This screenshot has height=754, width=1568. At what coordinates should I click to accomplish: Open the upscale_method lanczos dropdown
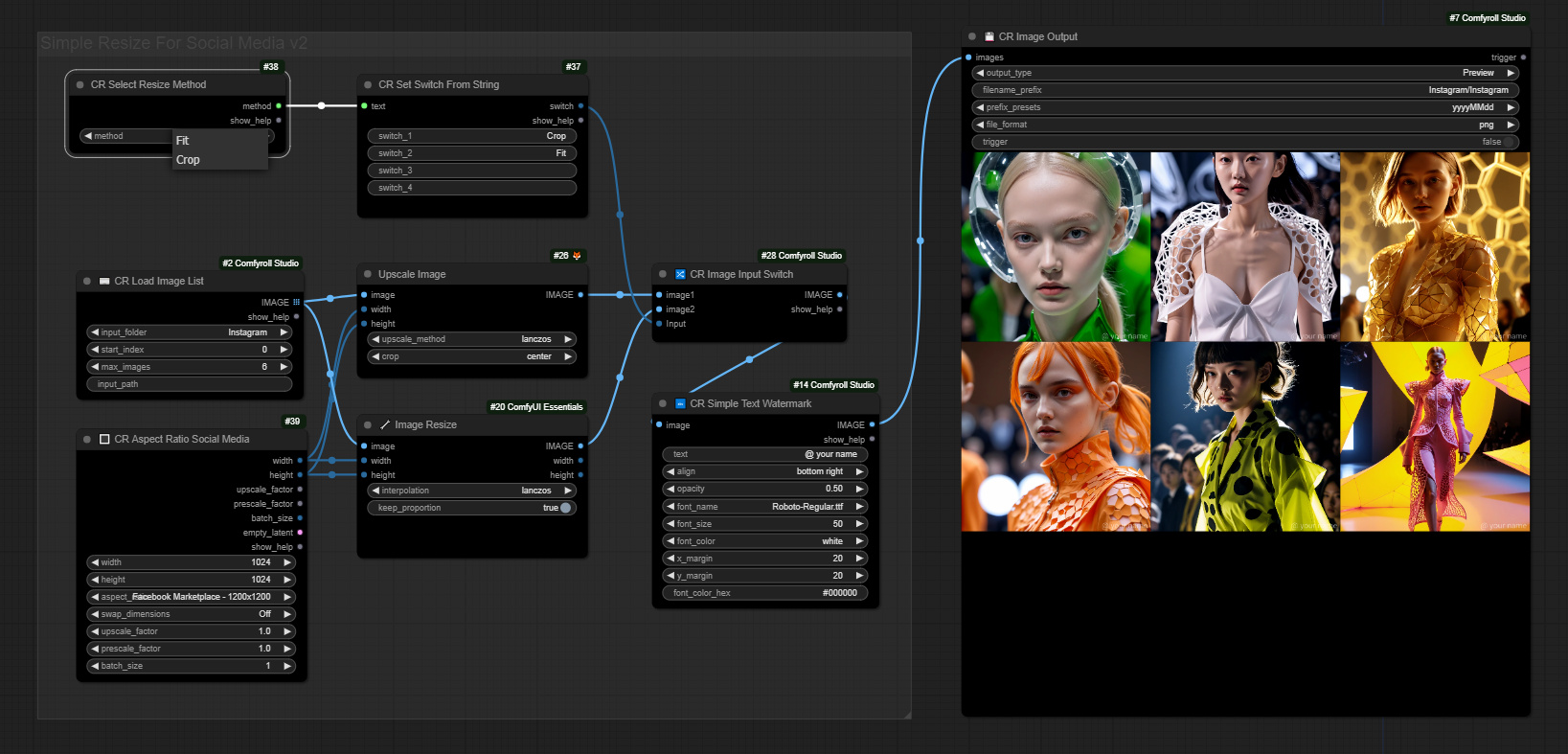470,339
